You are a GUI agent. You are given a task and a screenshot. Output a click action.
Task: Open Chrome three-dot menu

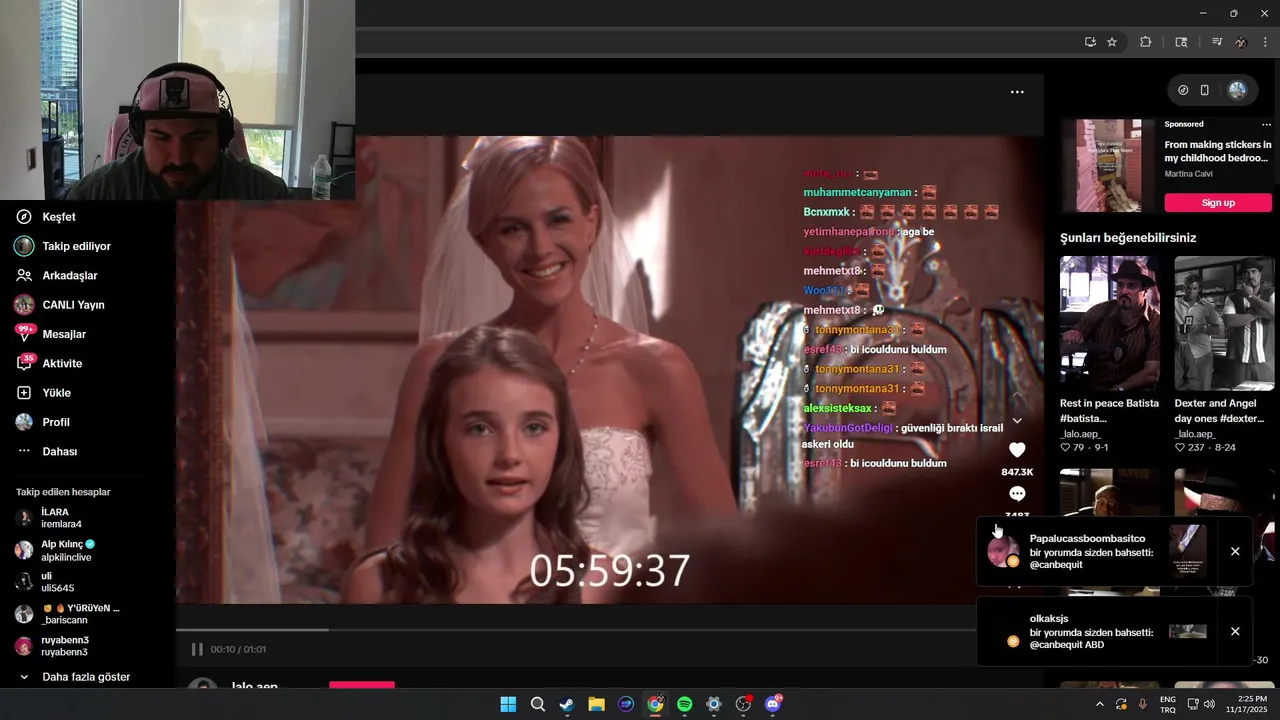[x=1266, y=42]
